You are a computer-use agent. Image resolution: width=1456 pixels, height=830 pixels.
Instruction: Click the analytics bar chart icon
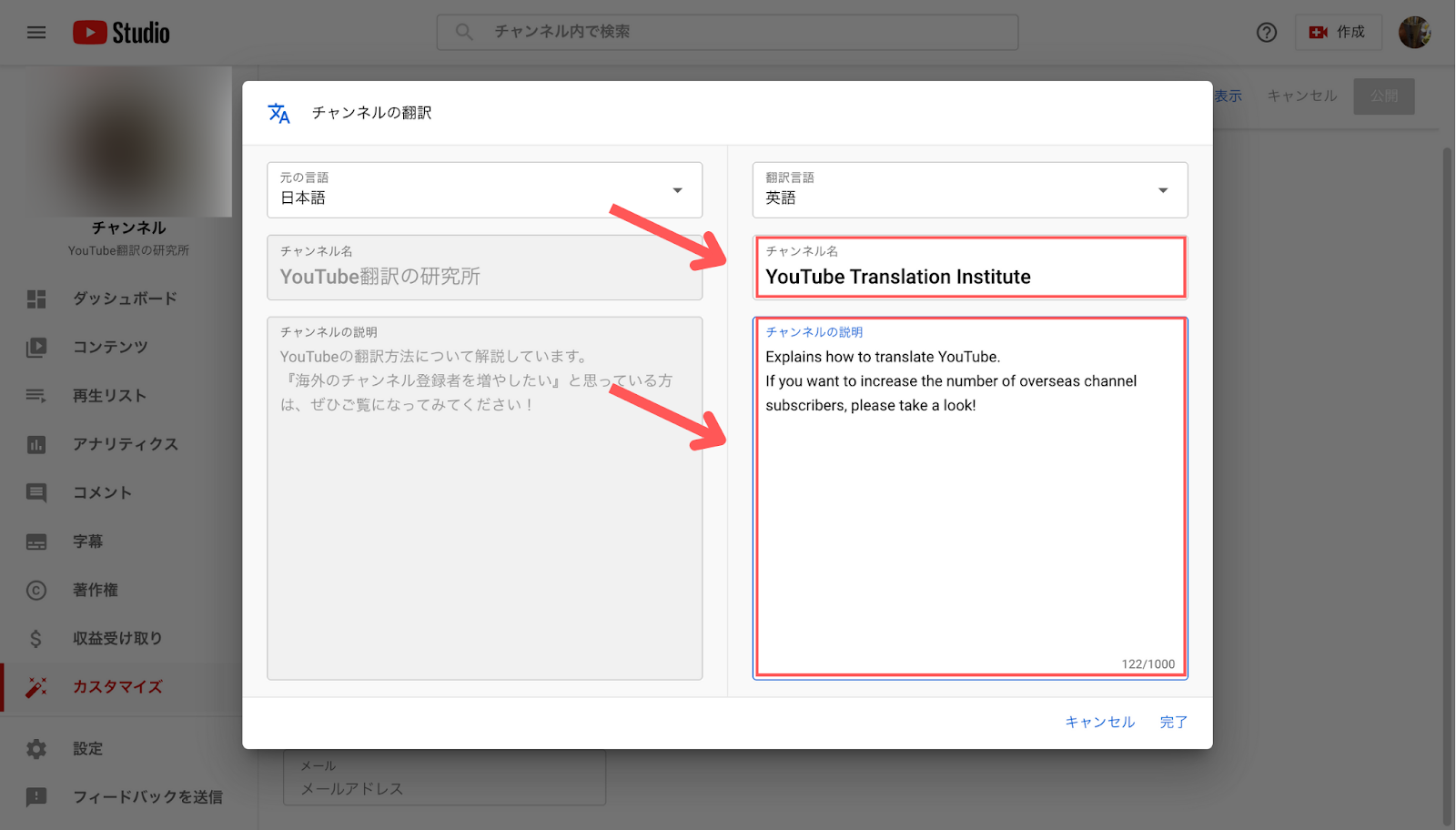coord(36,444)
